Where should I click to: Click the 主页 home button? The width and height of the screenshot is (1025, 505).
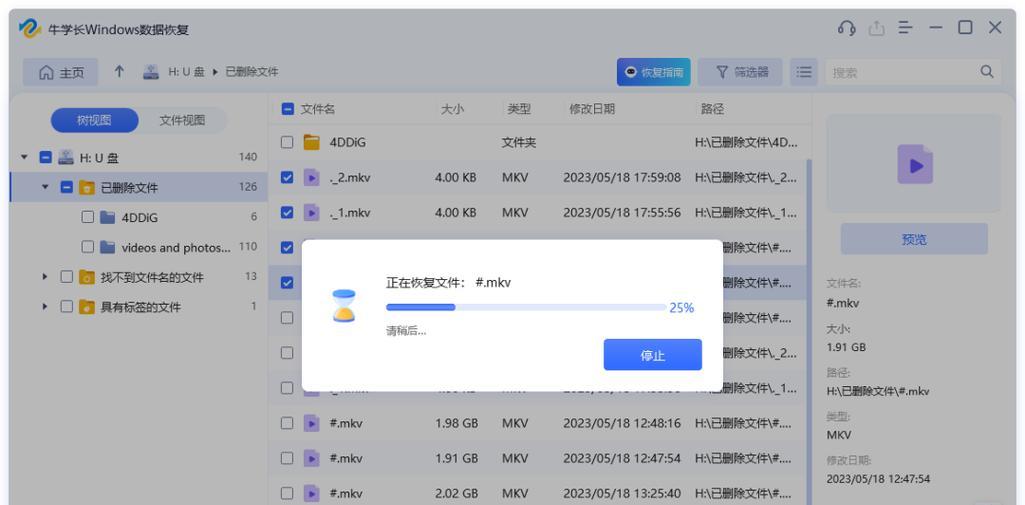point(61,73)
